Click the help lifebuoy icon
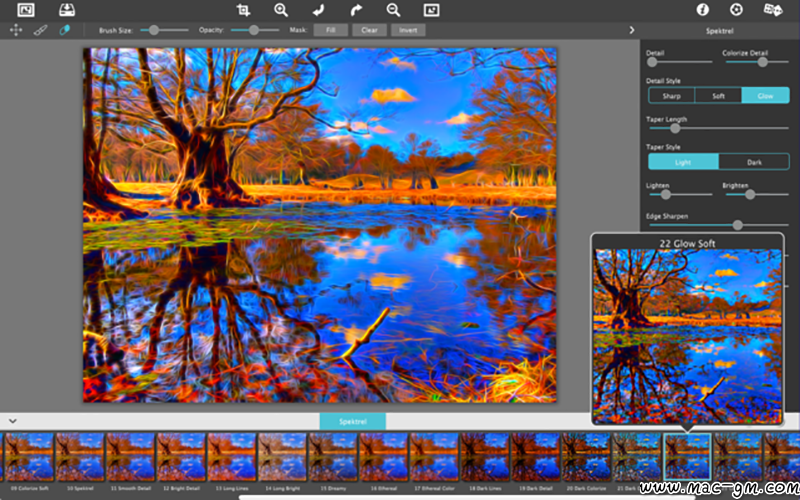 pyautogui.click(x=736, y=9)
